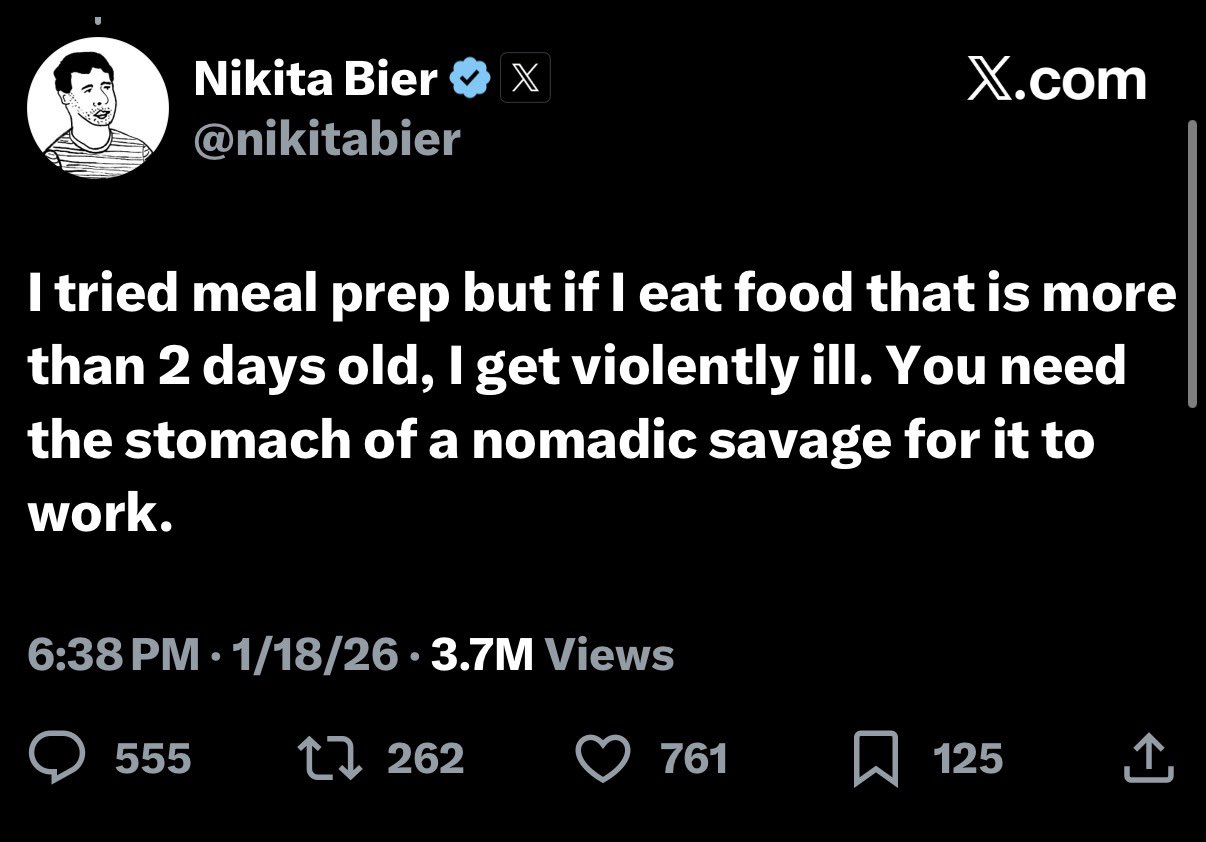1206x842 pixels.
Task: Click the reply speech bubble icon
Action: [x=64, y=758]
